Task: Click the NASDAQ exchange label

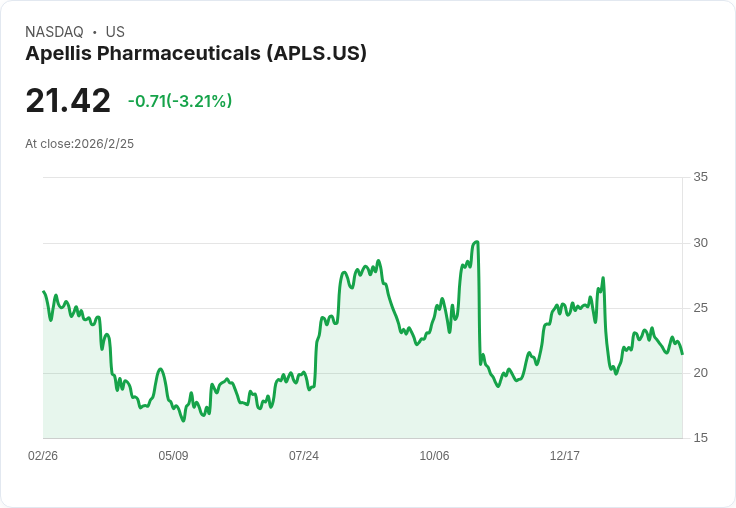Action: (53, 32)
